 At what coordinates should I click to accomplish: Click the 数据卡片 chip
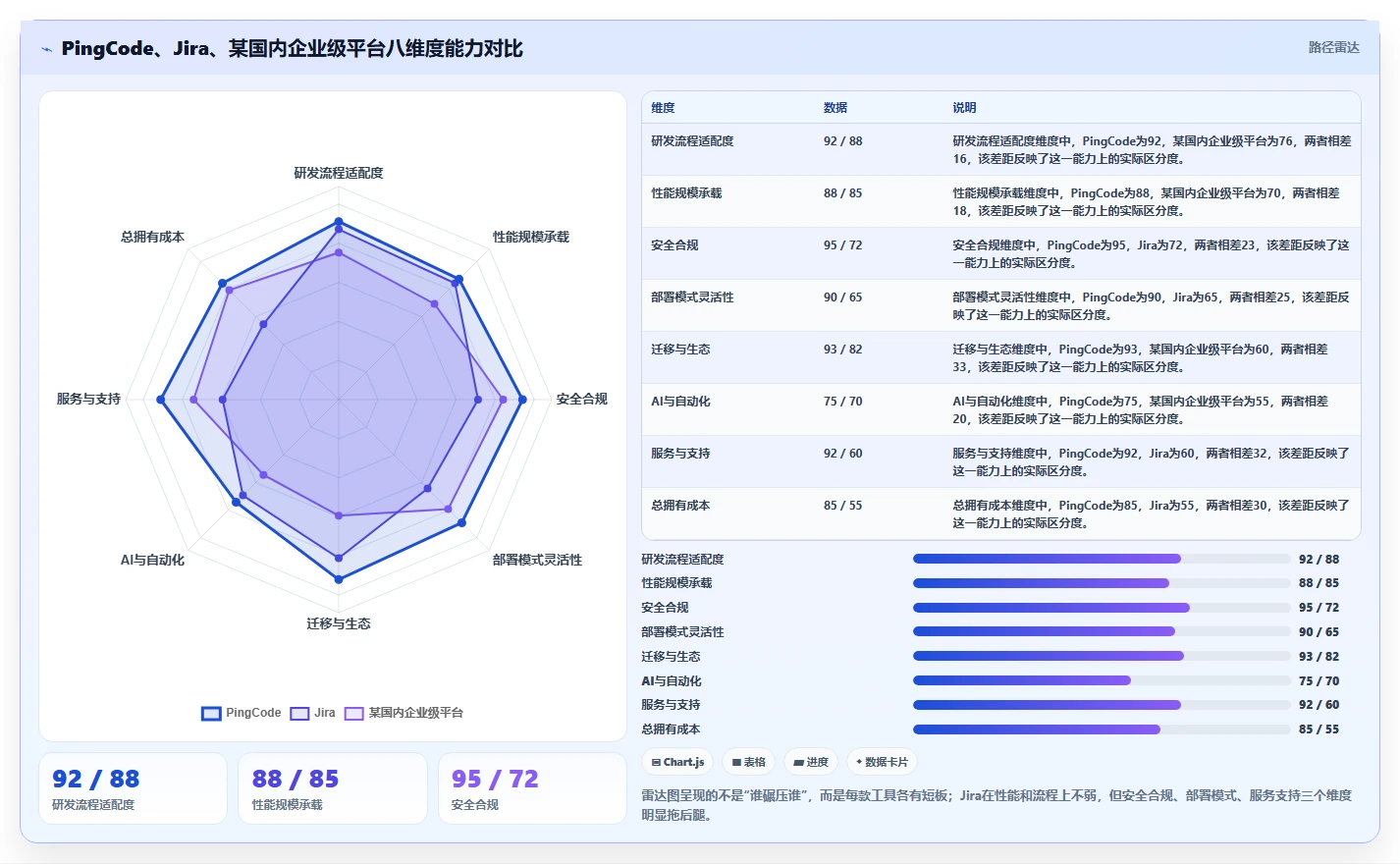(882, 762)
